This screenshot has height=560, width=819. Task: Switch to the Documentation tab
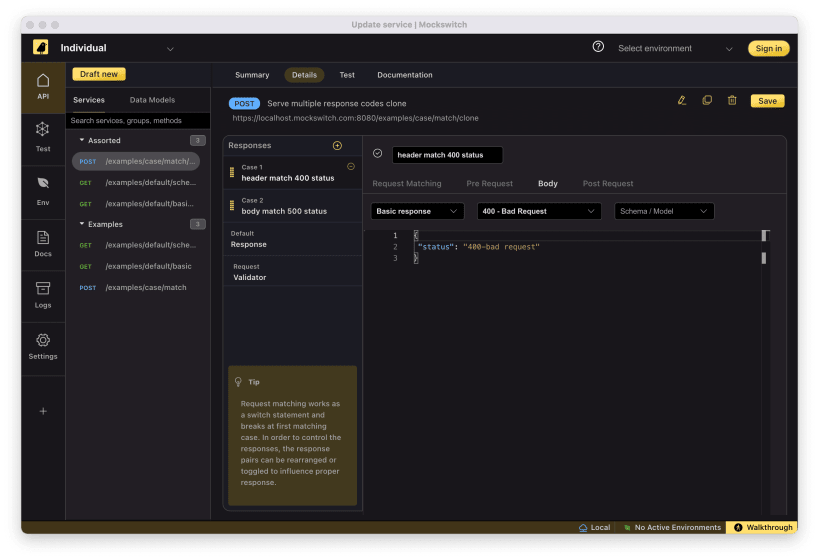pos(405,75)
